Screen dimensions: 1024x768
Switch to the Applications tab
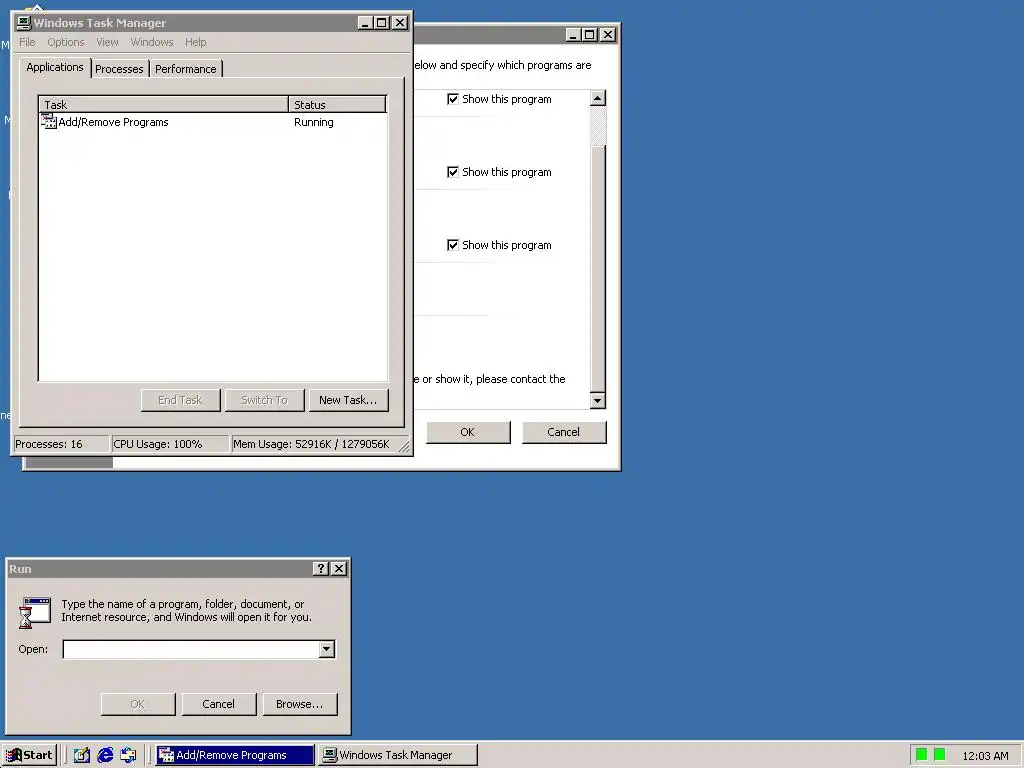click(x=55, y=67)
